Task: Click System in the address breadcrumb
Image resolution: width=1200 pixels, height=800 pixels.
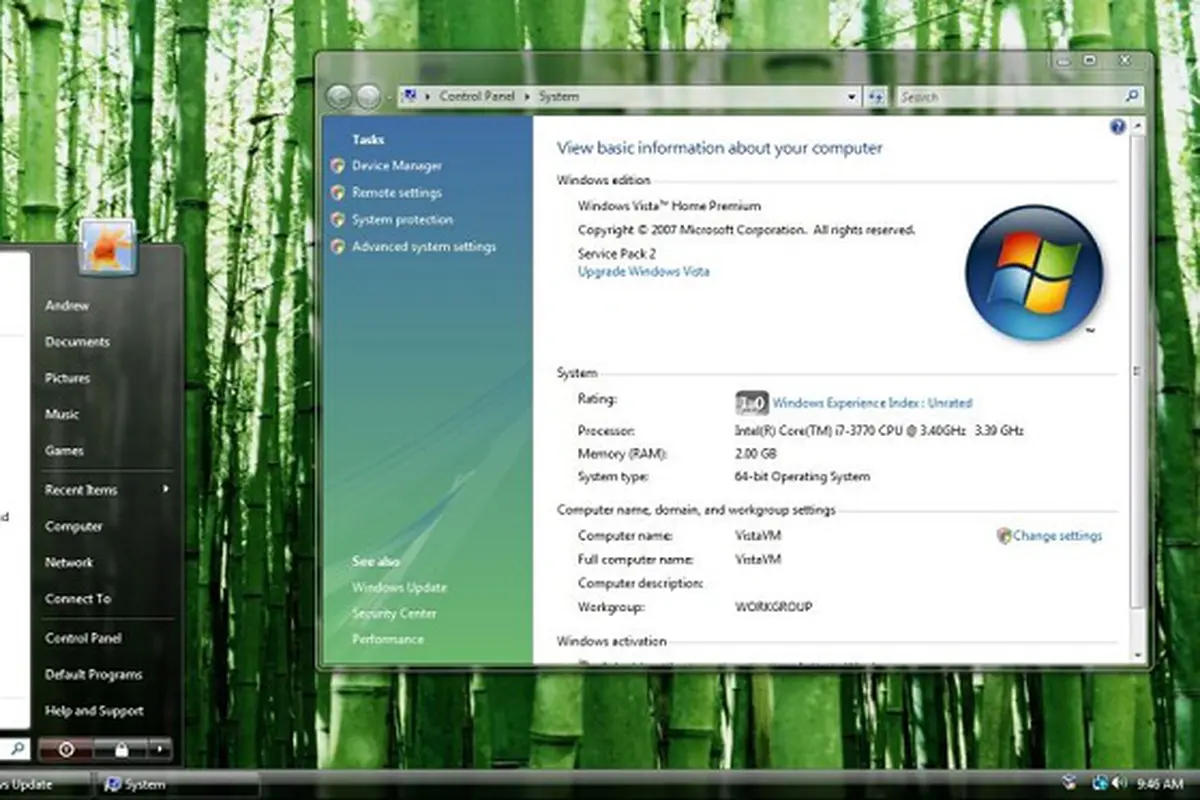Action: click(x=559, y=97)
